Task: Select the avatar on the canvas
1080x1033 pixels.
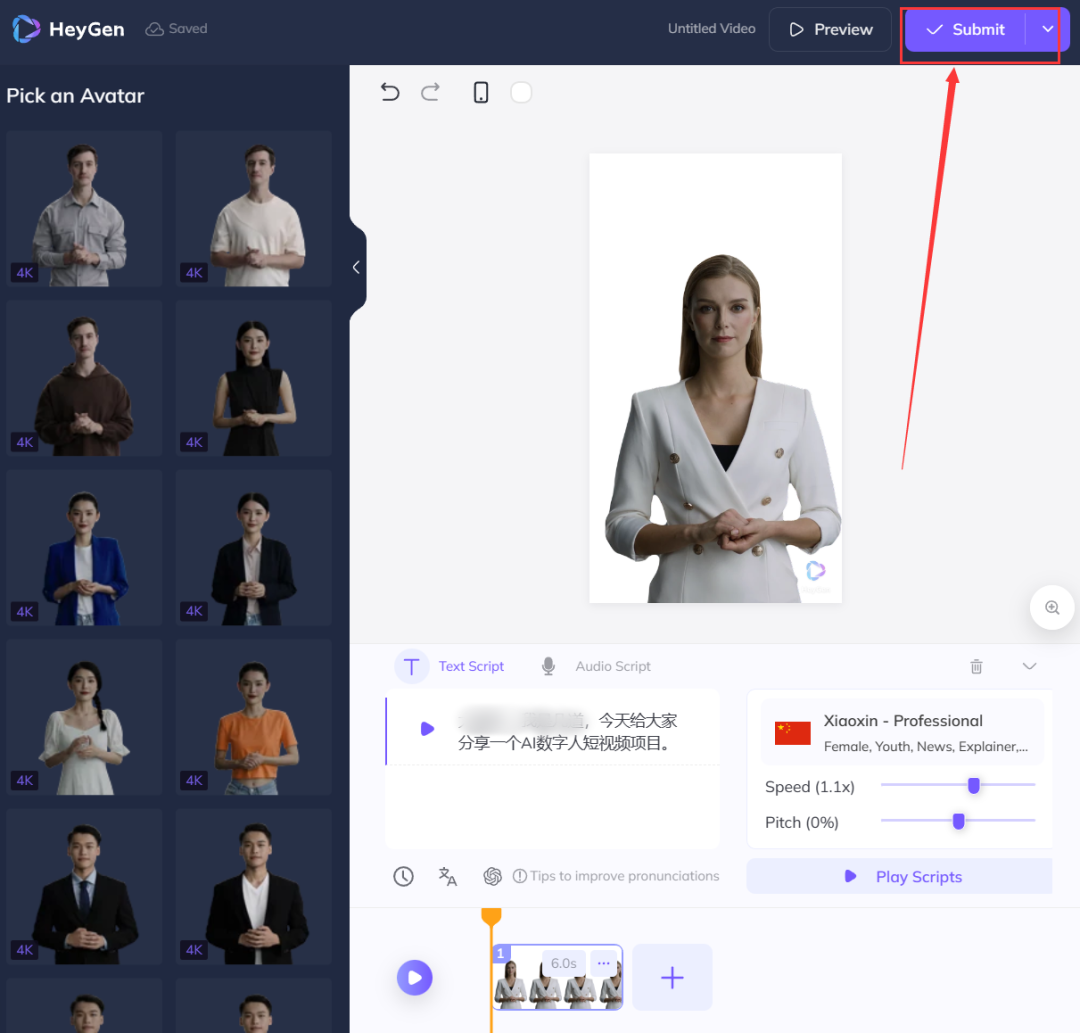Action: point(722,428)
